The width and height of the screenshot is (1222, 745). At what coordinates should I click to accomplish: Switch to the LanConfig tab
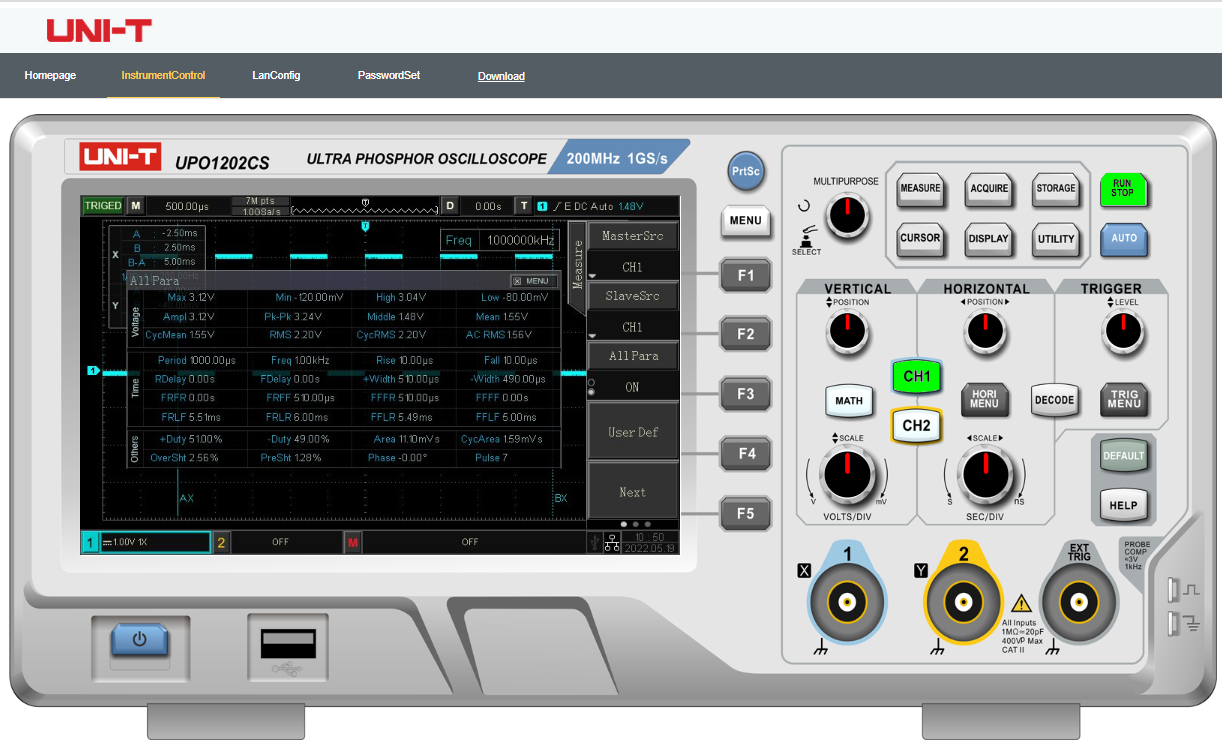click(x=276, y=75)
